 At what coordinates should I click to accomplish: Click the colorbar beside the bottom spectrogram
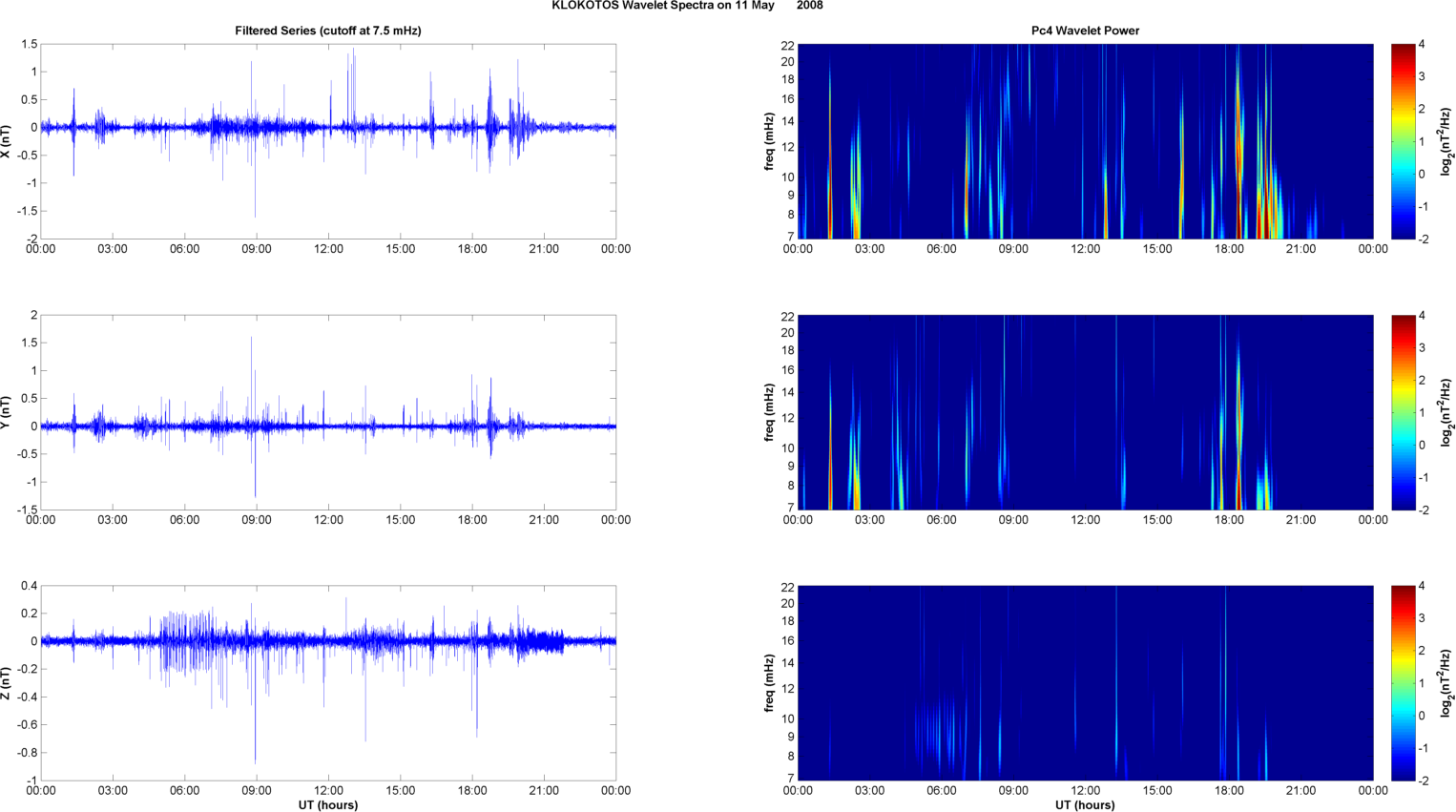1403,683
